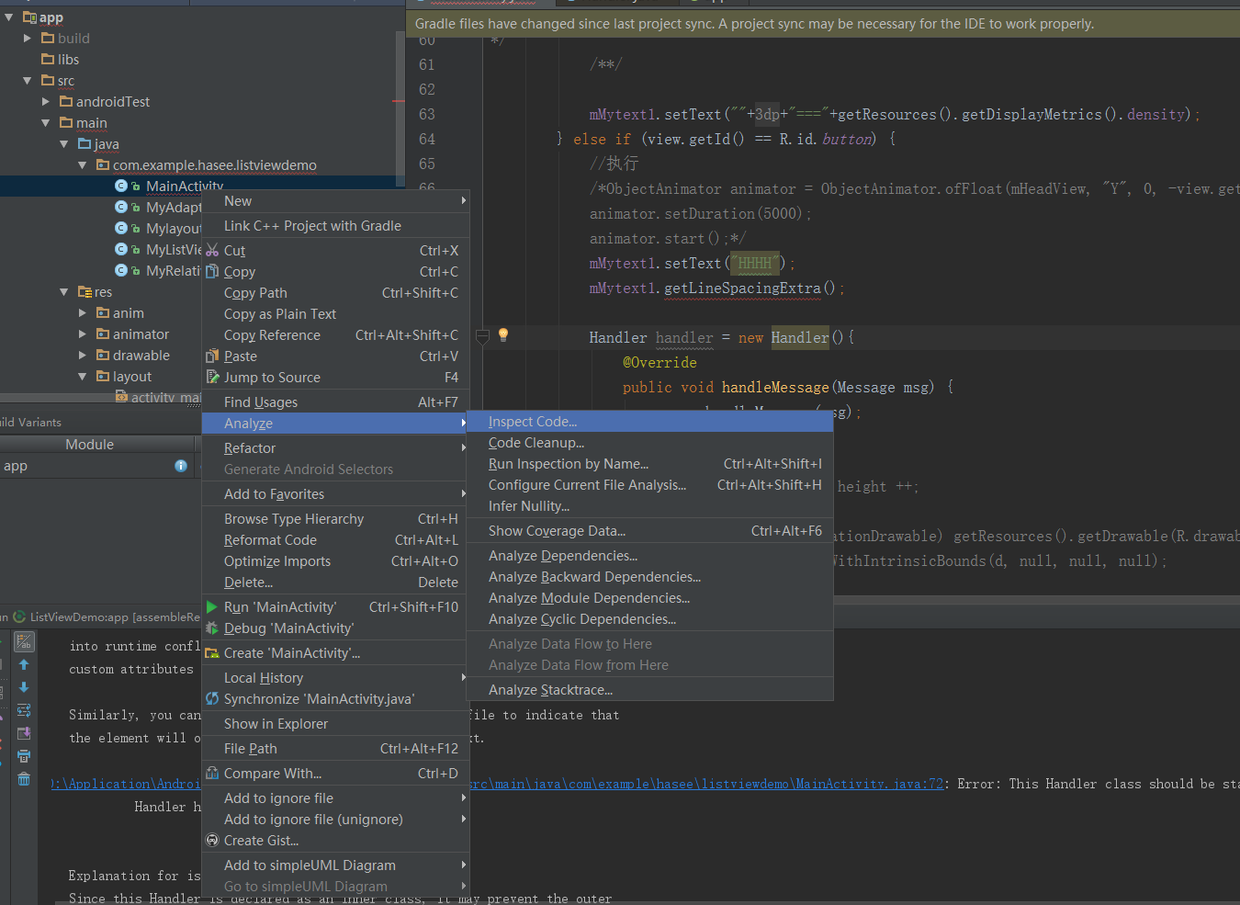Click the lightbulb intention icon in editor
The height and width of the screenshot is (905, 1240).
503,336
